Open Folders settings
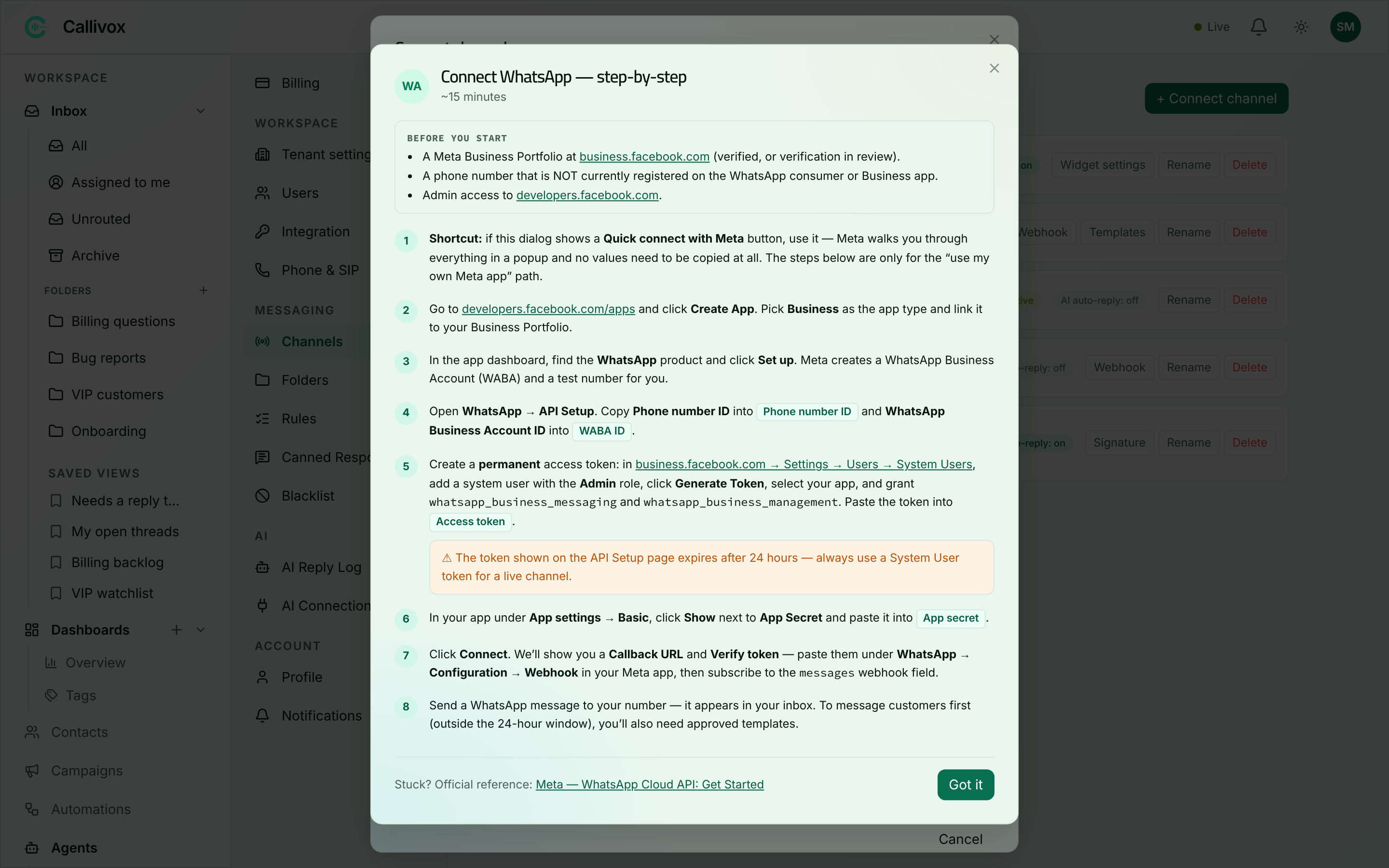 pos(305,380)
